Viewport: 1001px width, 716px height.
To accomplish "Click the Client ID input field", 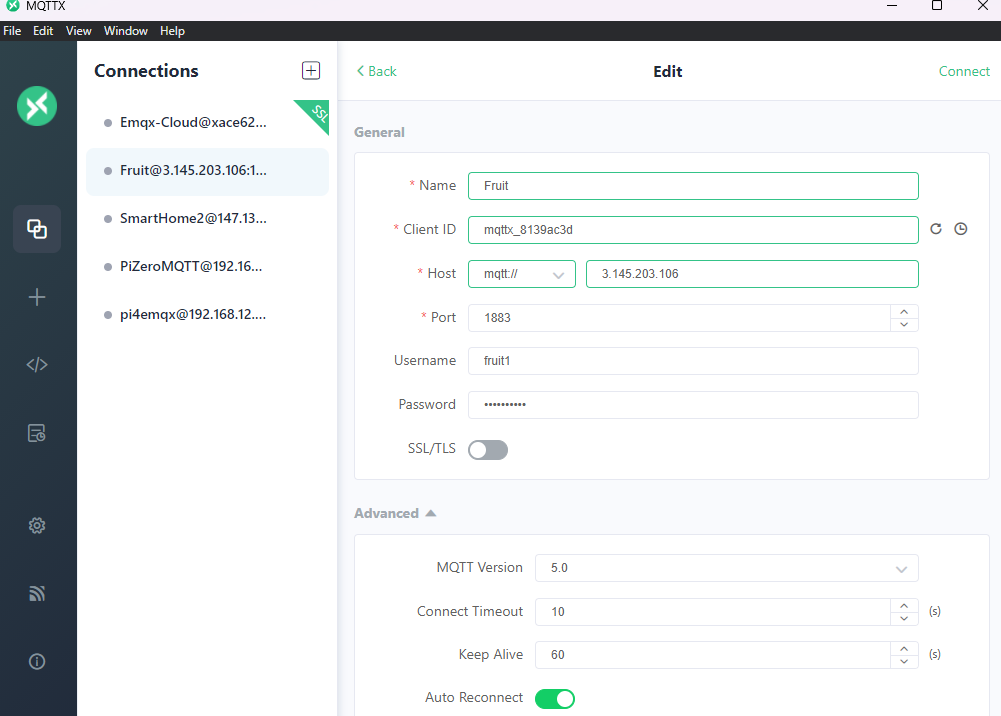I will coord(693,230).
